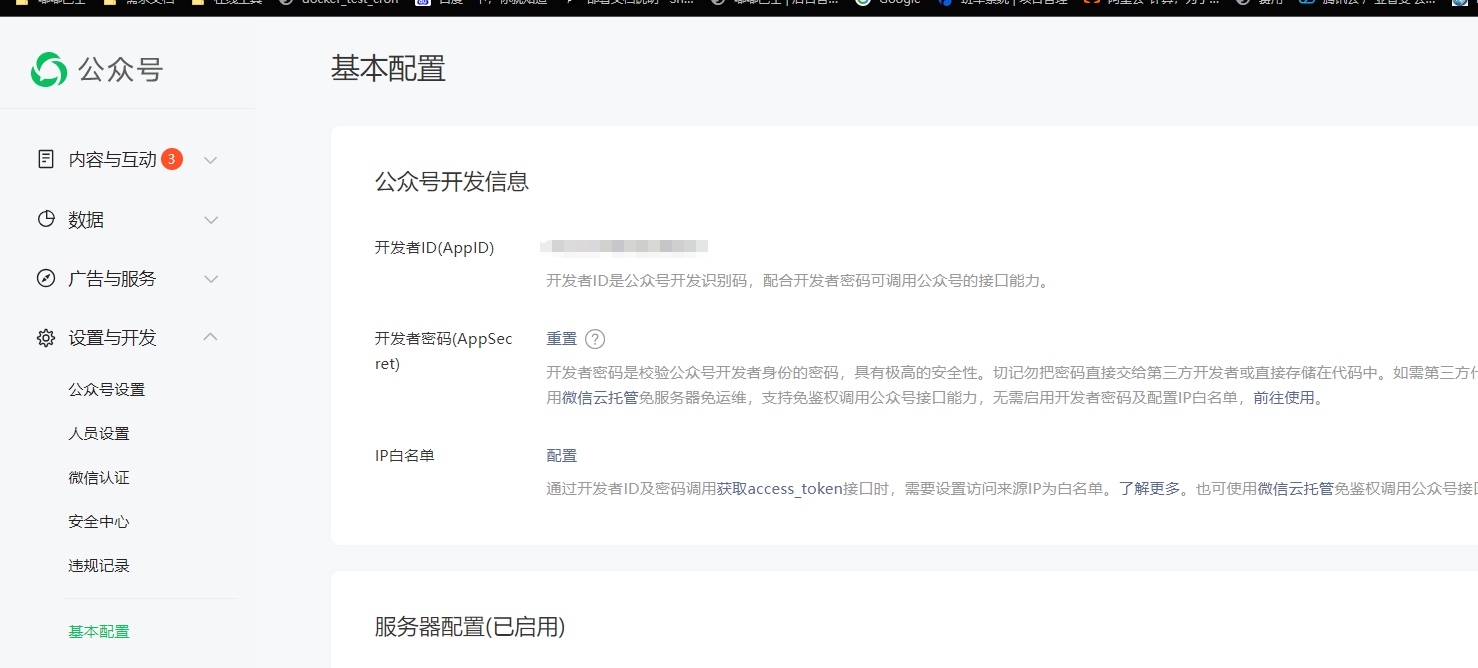Open 安全中心 in the sidebar

click(99, 522)
